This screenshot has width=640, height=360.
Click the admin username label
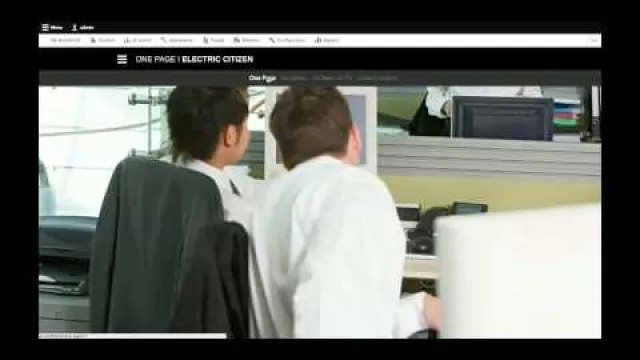click(x=87, y=27)
